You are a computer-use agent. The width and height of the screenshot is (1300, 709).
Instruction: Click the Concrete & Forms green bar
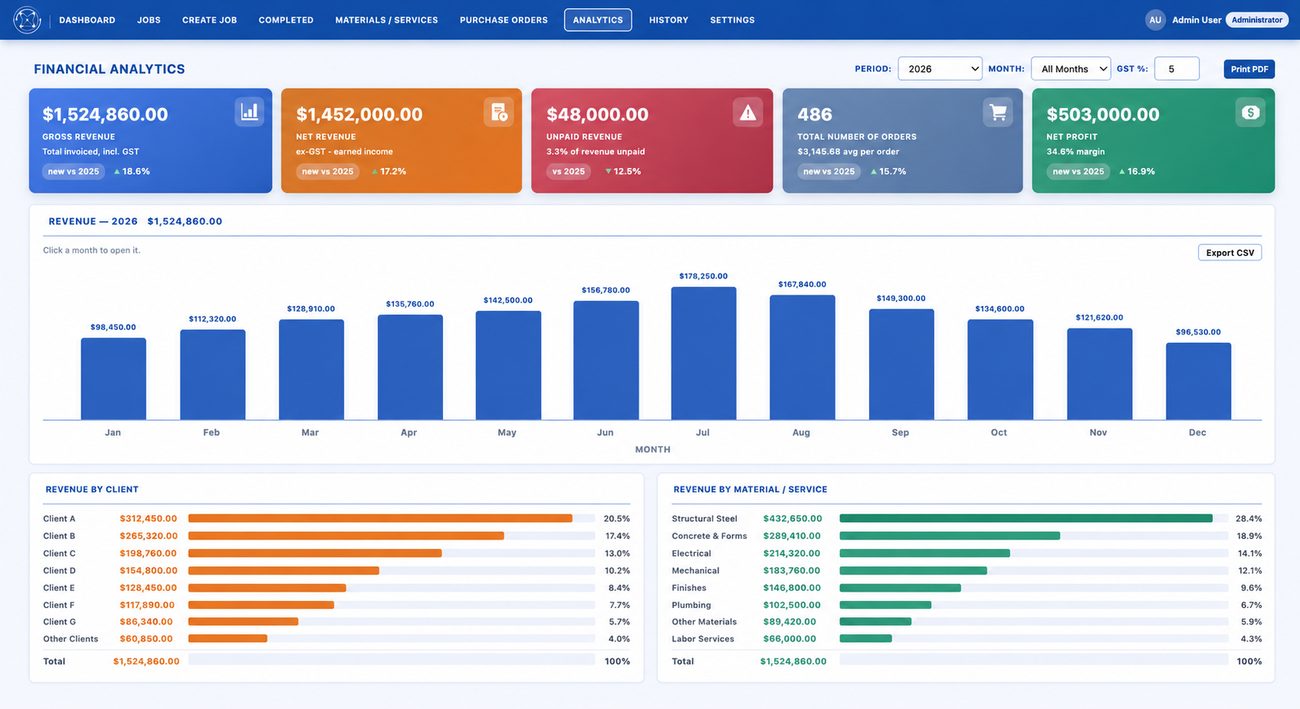(x=950, y=536)
